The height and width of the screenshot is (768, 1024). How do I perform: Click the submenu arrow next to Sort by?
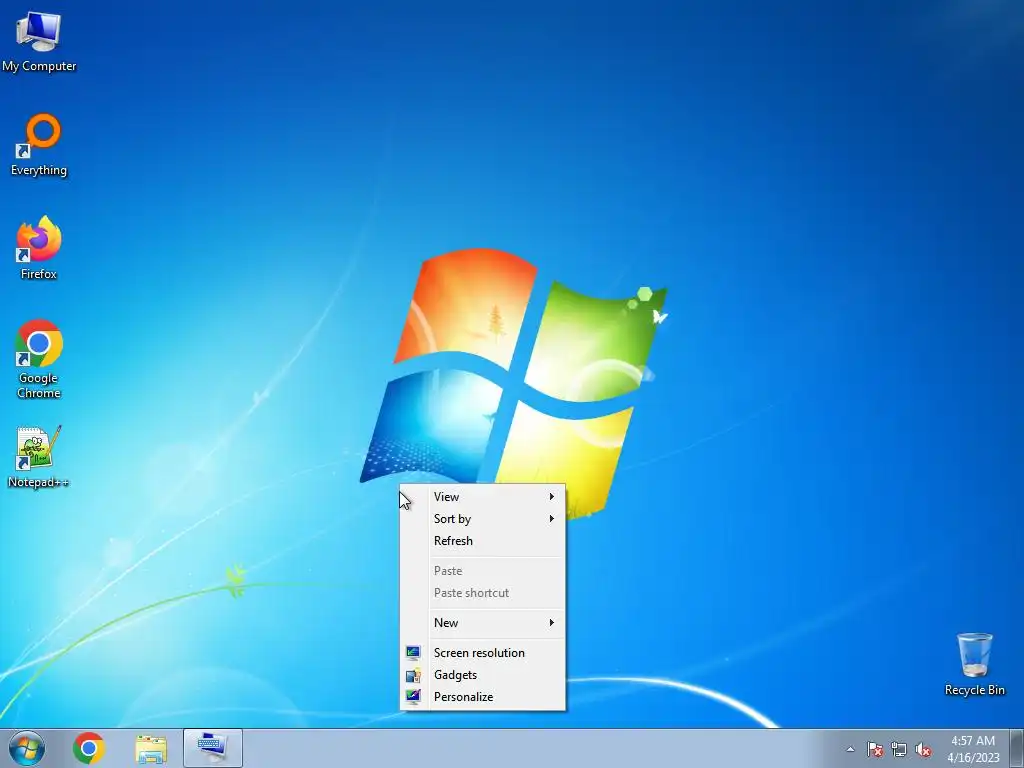[552, 519]
